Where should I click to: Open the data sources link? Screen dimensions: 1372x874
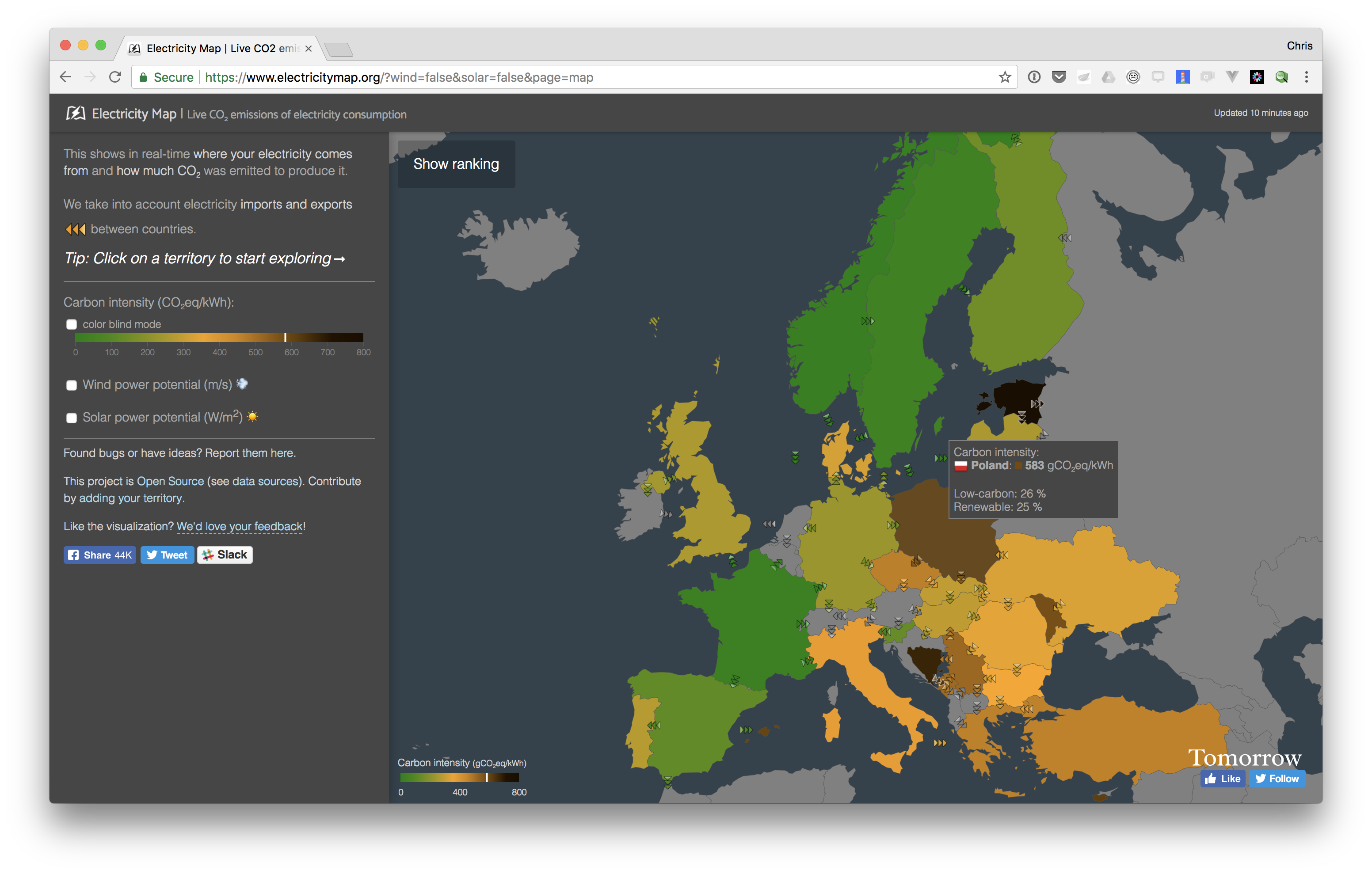265,481
